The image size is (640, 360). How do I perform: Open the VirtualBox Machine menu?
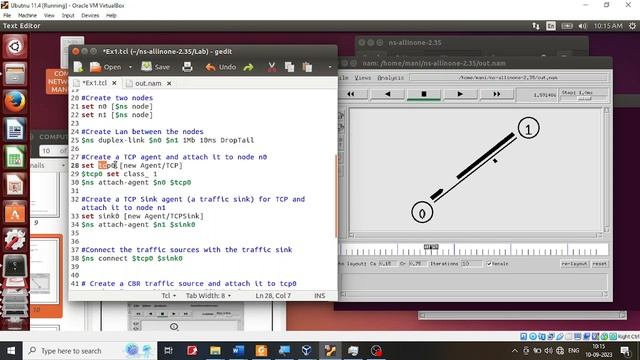(27, 16)
